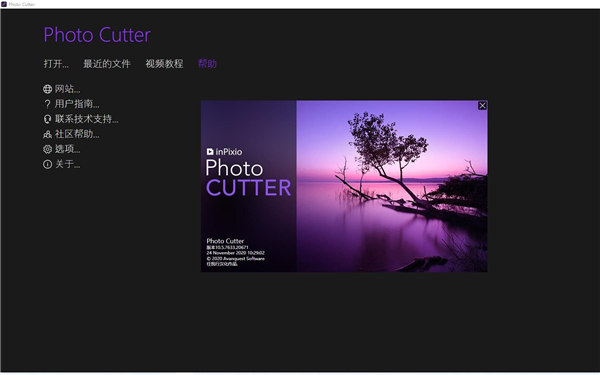
Task: Click the Photo Cutter app icon in title bar
Action: tap(4, 4)
